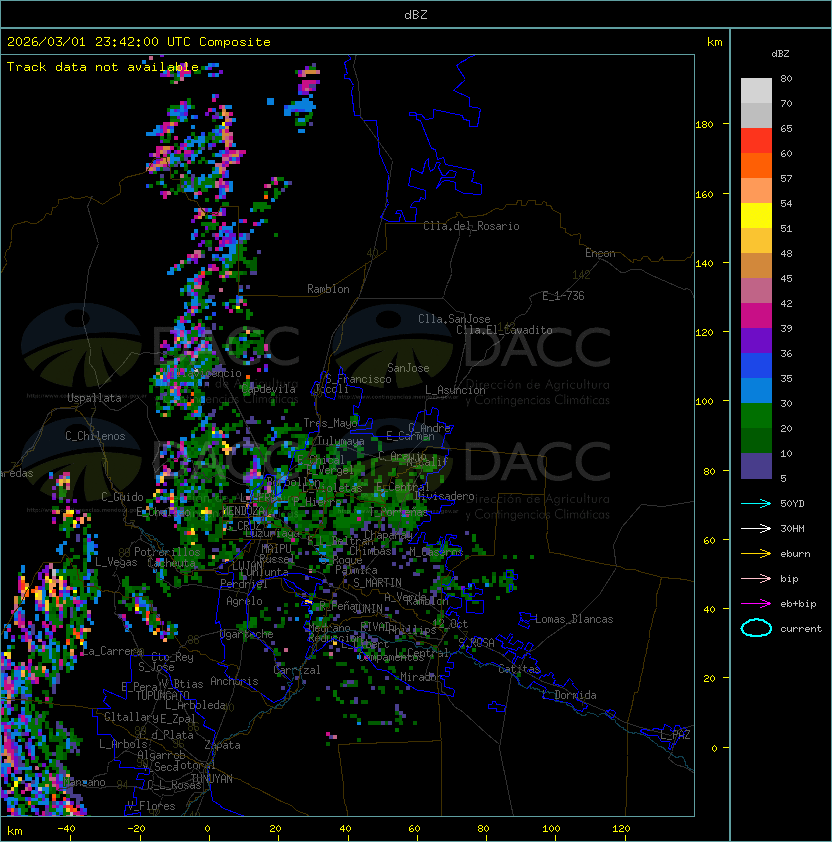Pick the bright green swatch below 30 dBZ

[x=756, y=416]
